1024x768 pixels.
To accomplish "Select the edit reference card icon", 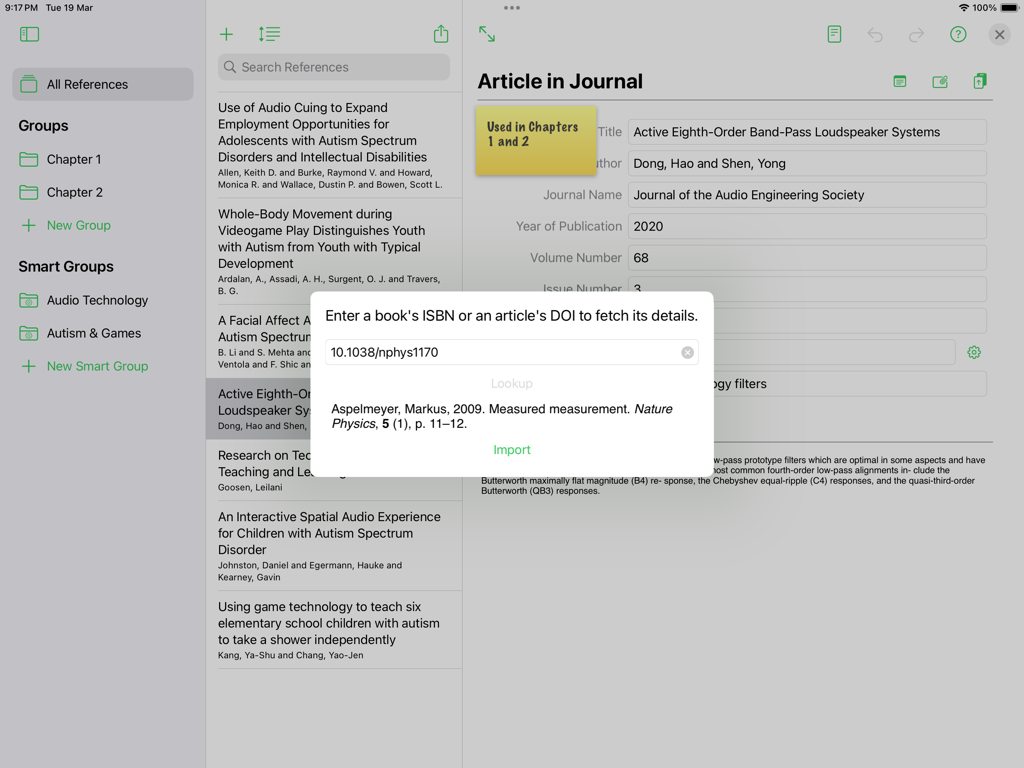I will pyautogui.click(x=939, y=81).
